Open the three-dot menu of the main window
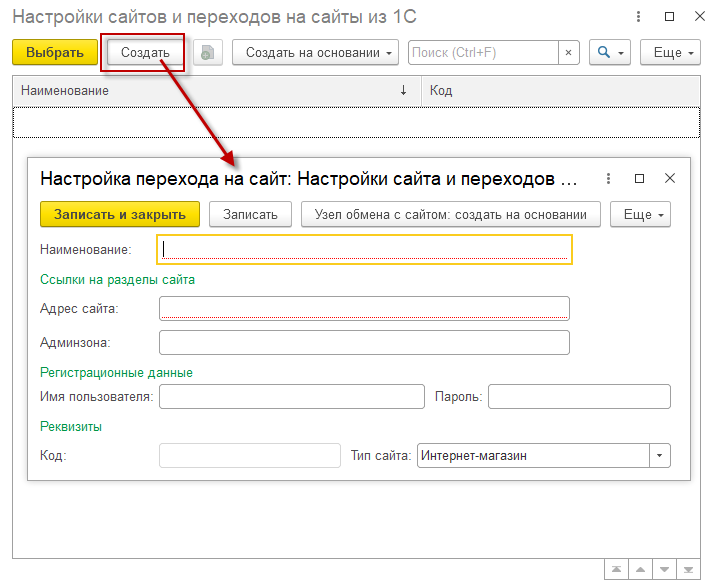 (x=638, y=17)
